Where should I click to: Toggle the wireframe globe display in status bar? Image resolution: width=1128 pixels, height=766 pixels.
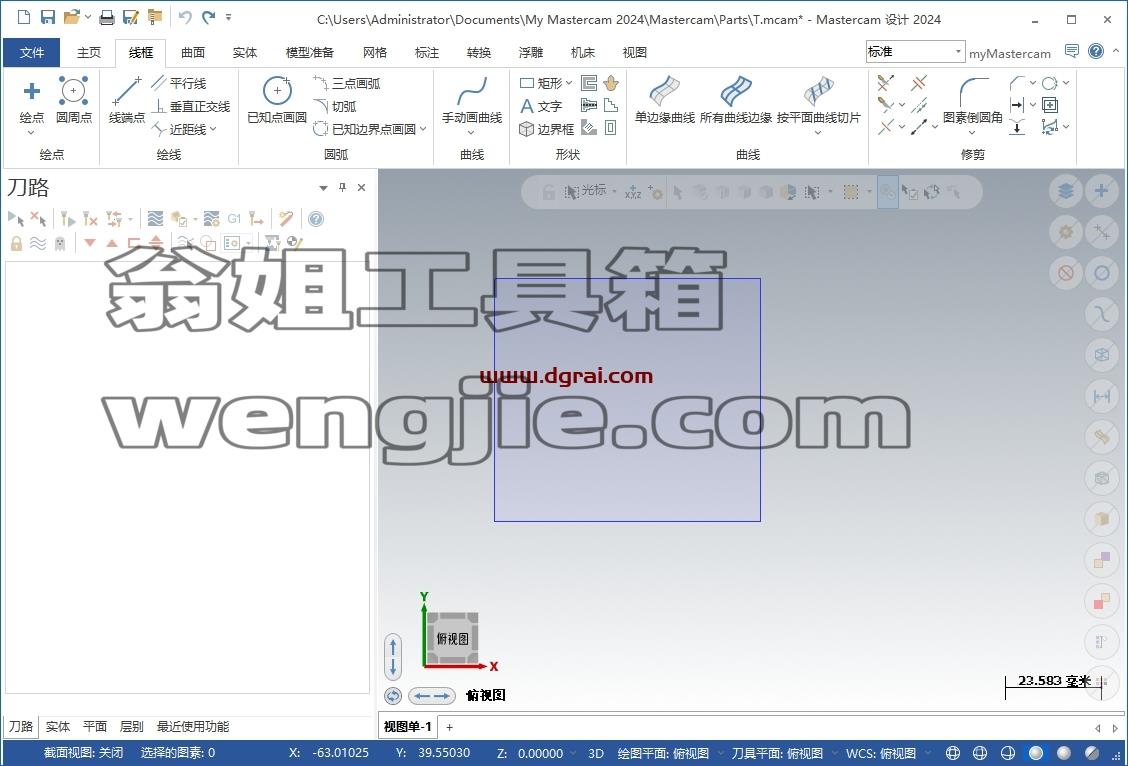[x=952, y=753]
